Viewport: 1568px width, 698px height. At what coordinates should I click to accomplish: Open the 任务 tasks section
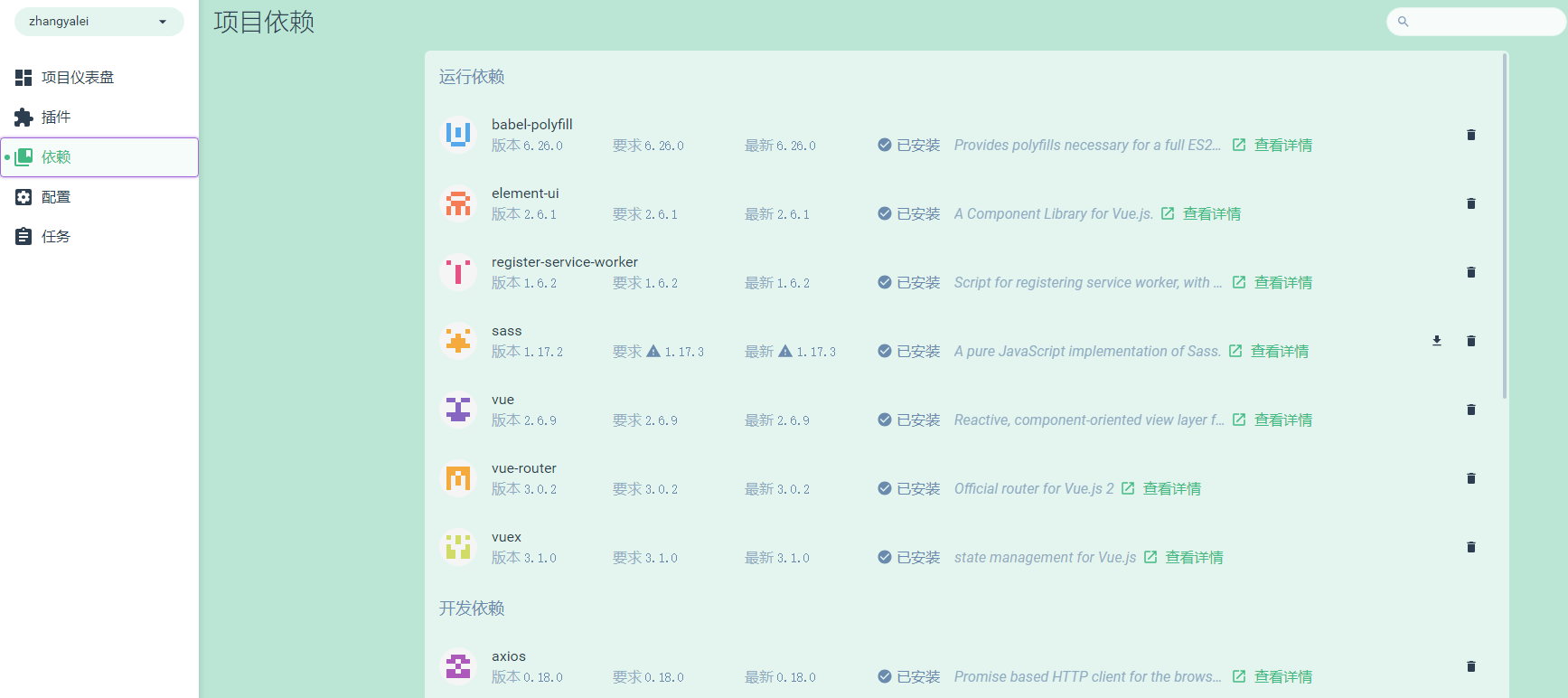(56, 237)
